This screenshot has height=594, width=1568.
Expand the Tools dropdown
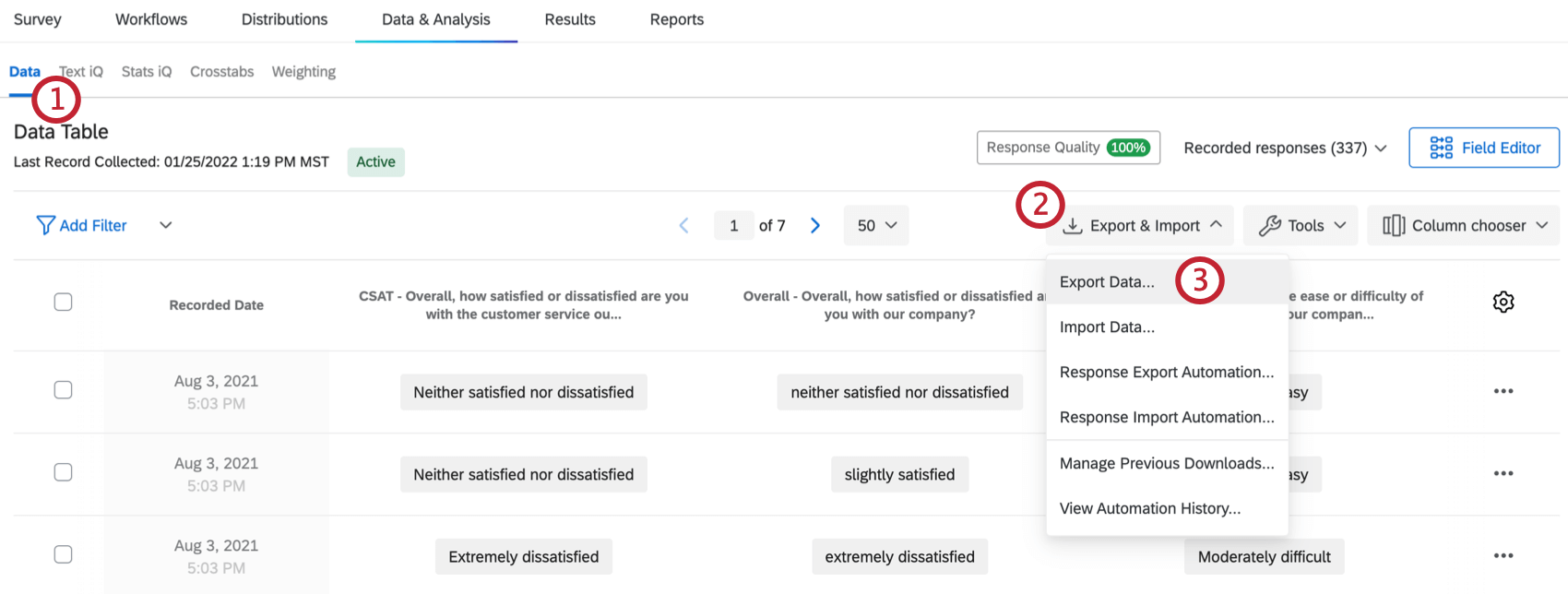(1301, 226)
